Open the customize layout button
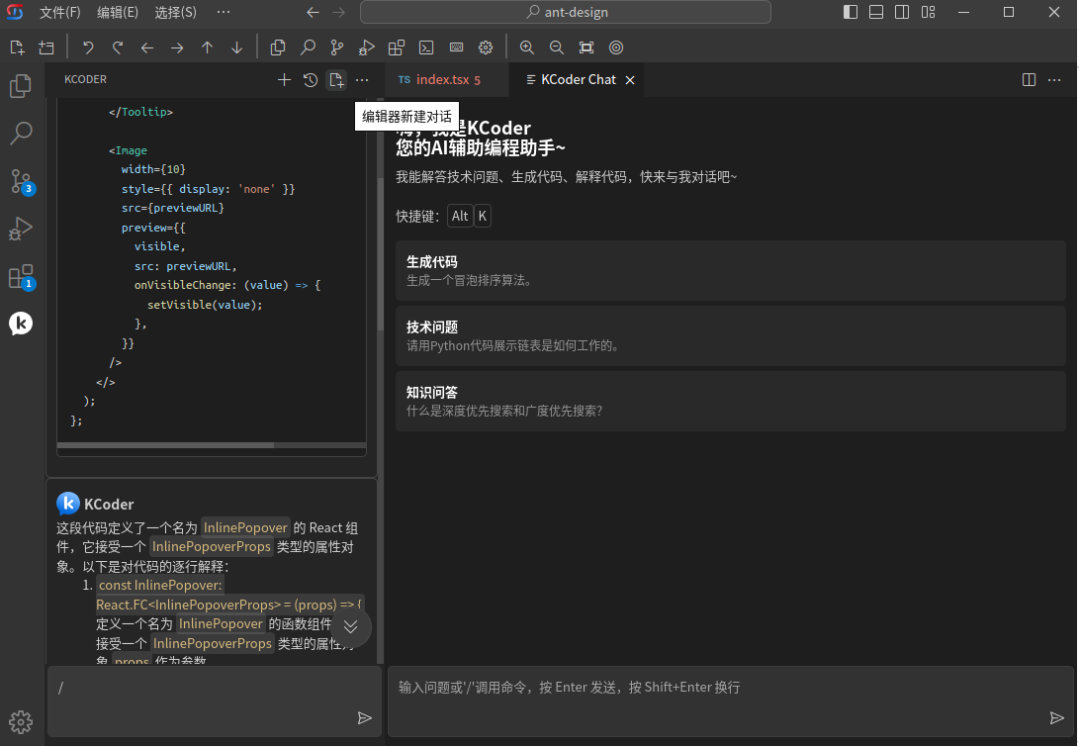 [x=928, y=12]
